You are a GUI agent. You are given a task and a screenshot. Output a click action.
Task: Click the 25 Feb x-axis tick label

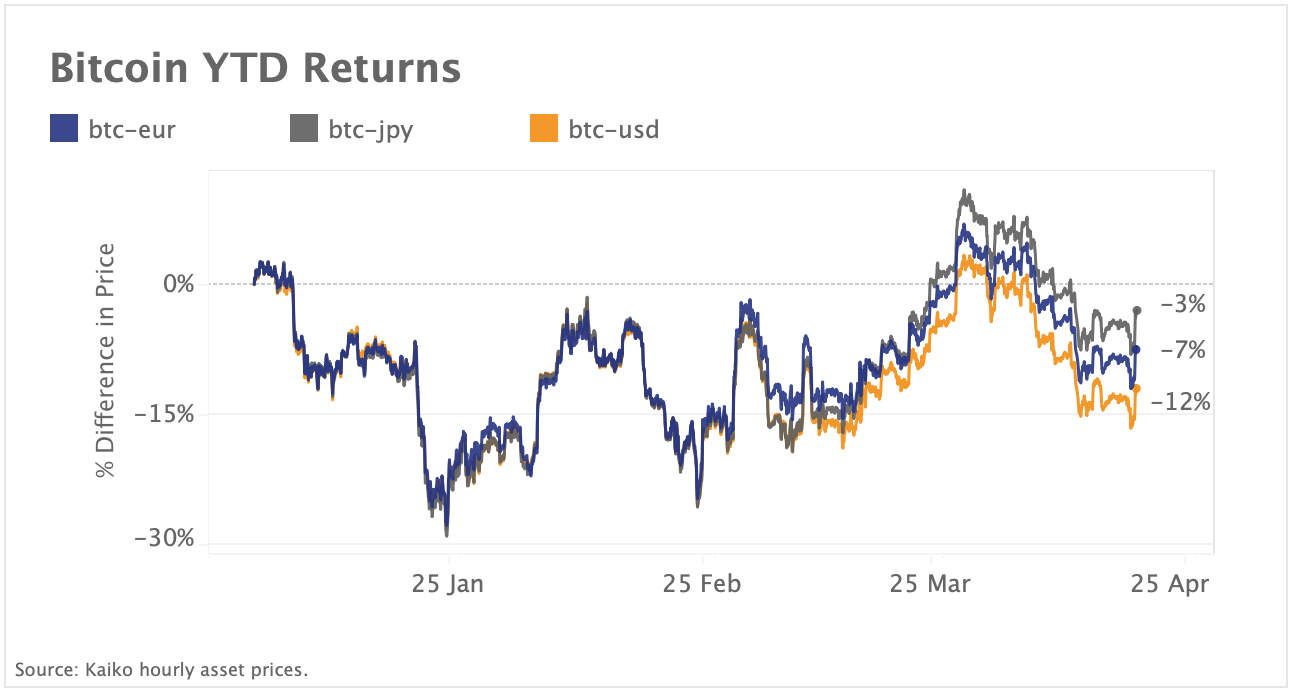[x=702, y=584]
